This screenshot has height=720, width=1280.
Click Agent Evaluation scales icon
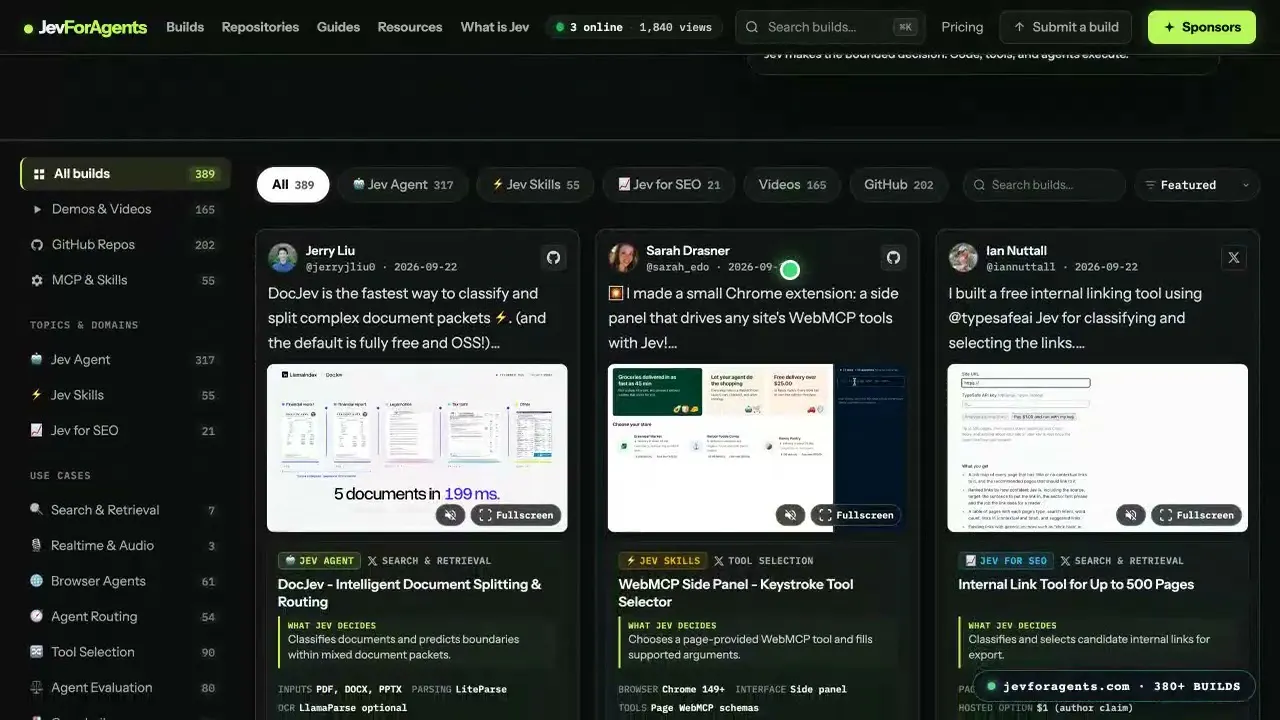pyautogui.click(x=37, y=688)
